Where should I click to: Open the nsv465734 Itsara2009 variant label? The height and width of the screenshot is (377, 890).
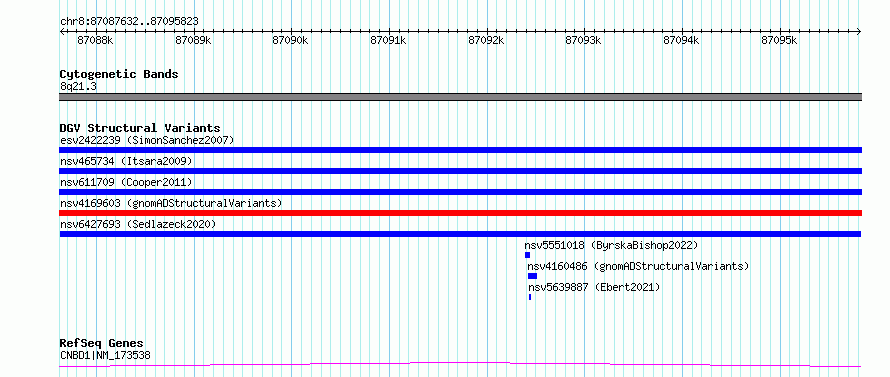pos(126,161)
